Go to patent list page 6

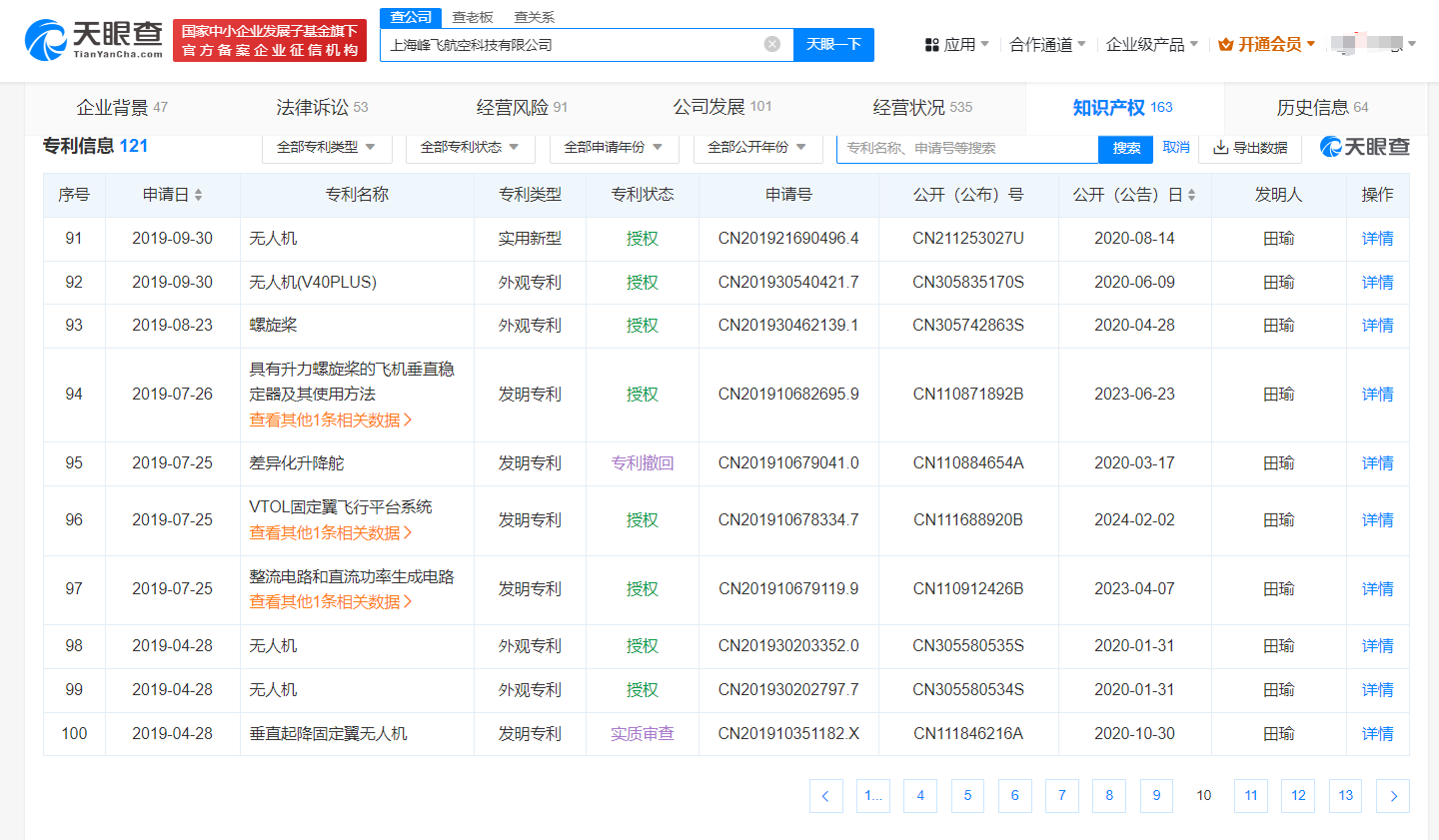1015,796
